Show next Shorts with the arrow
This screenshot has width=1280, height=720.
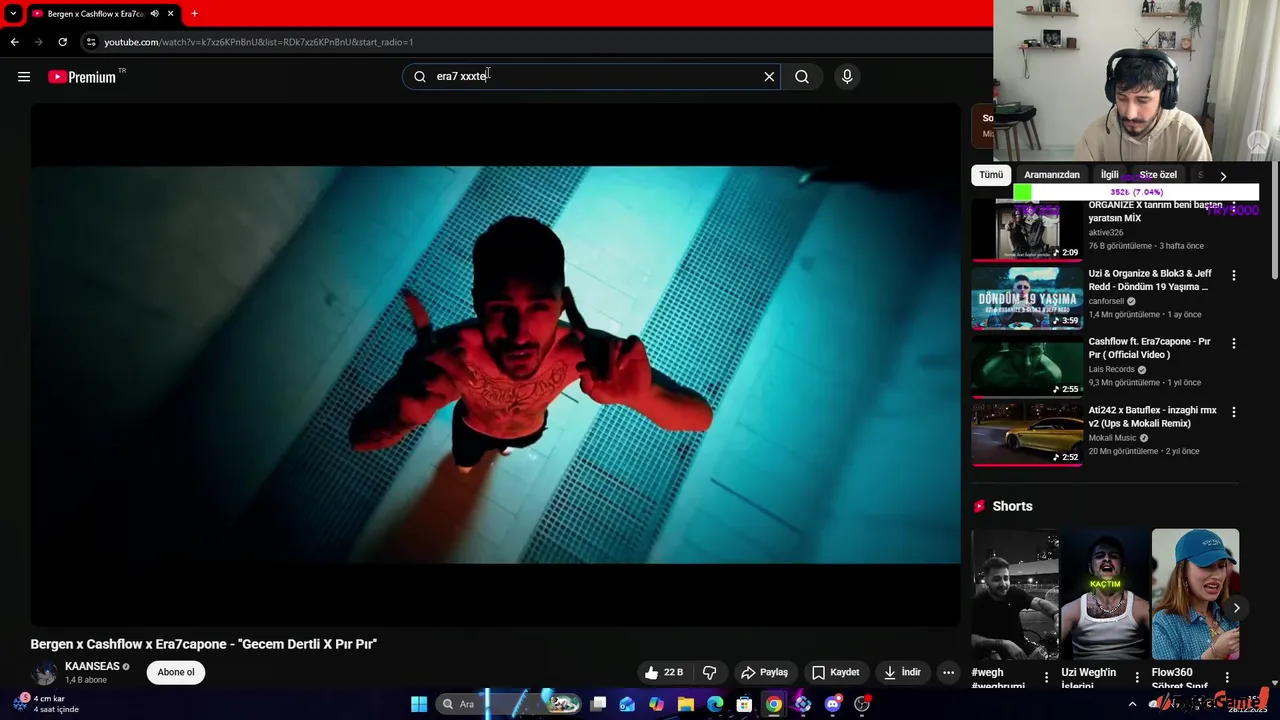pyautogui.click(x=1236, y=608)
